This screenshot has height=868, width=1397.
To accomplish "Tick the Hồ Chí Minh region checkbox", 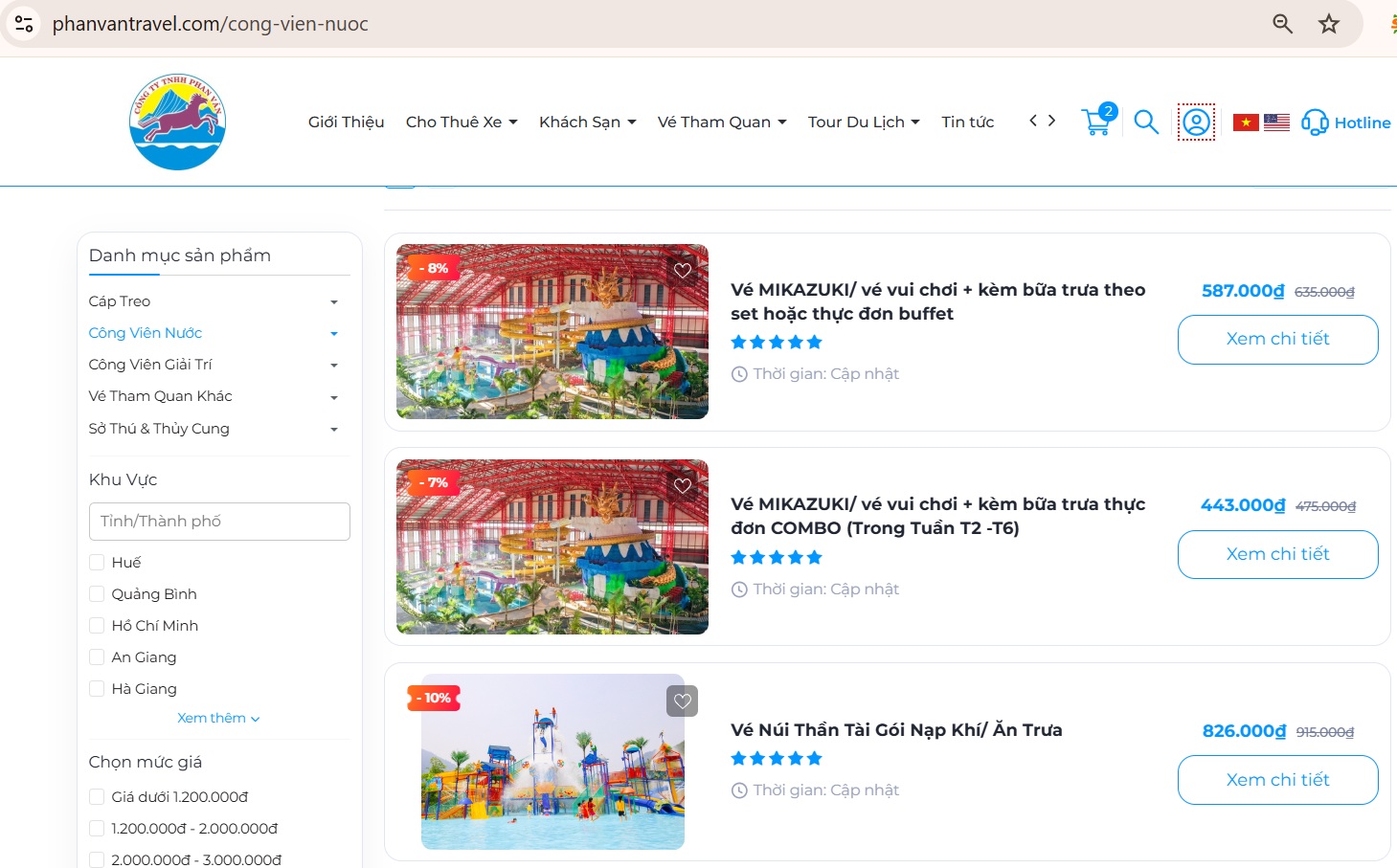I will tap(97, 625).
